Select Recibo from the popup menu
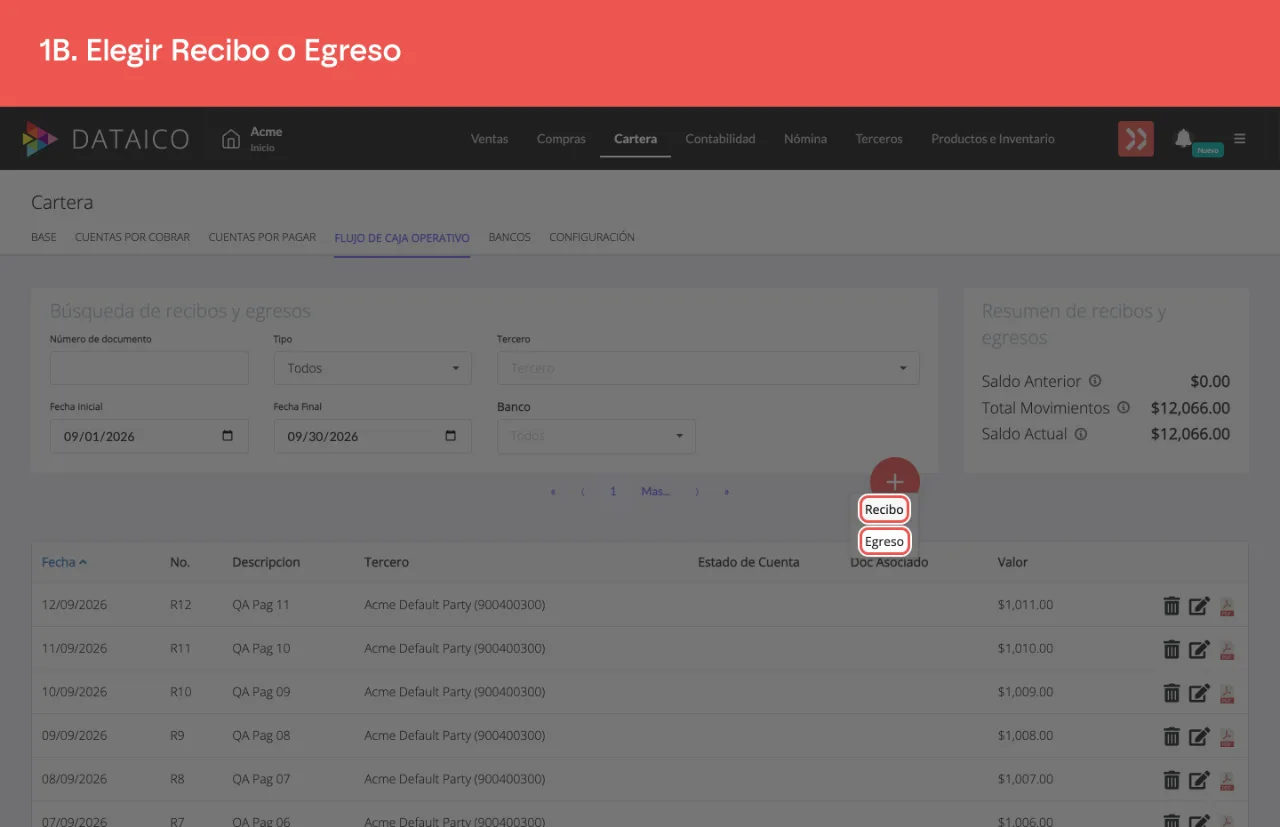This screenshot has width=1280, height=827. tap(884, 509)
